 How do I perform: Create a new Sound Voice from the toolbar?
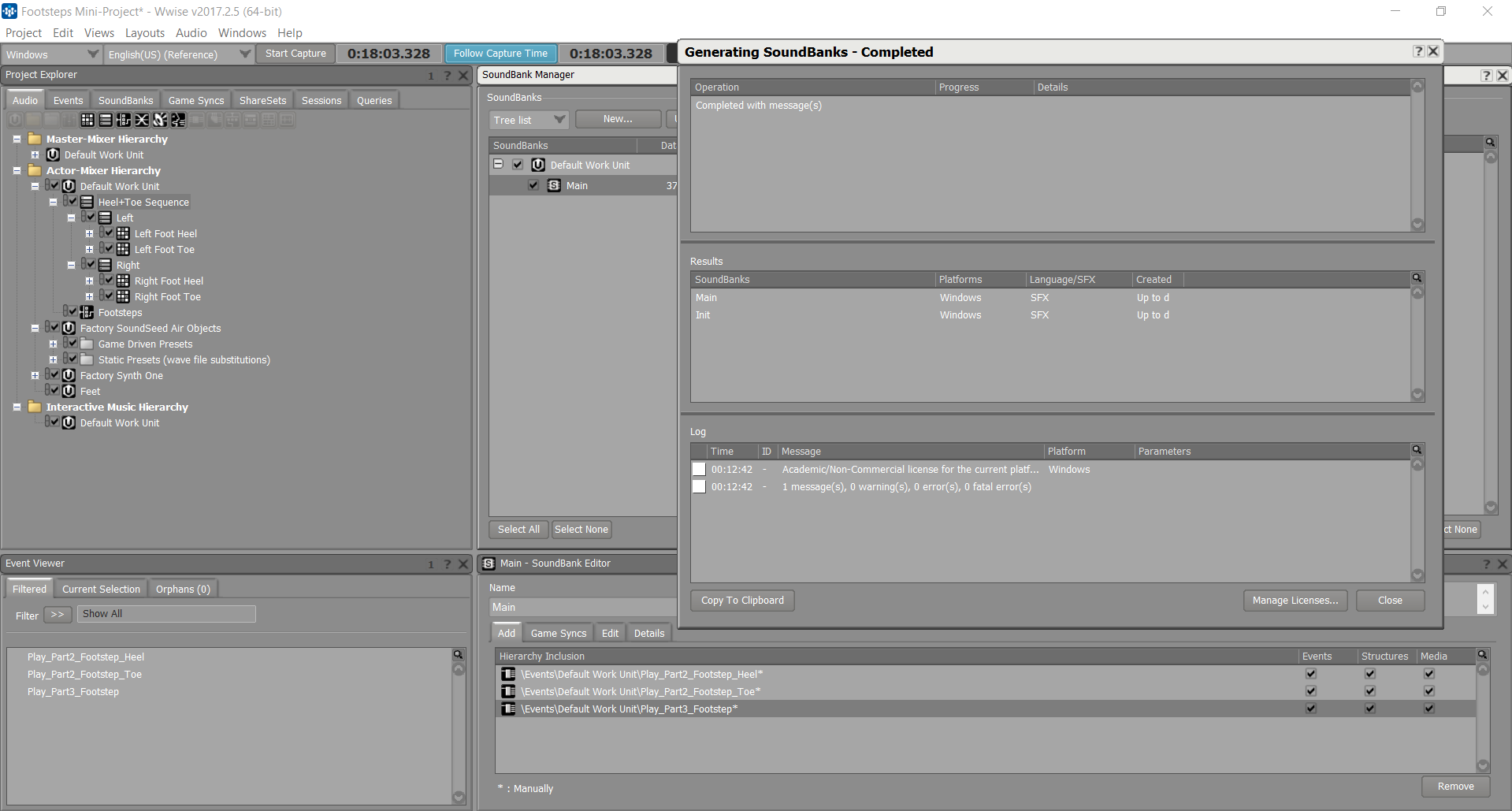178,120
